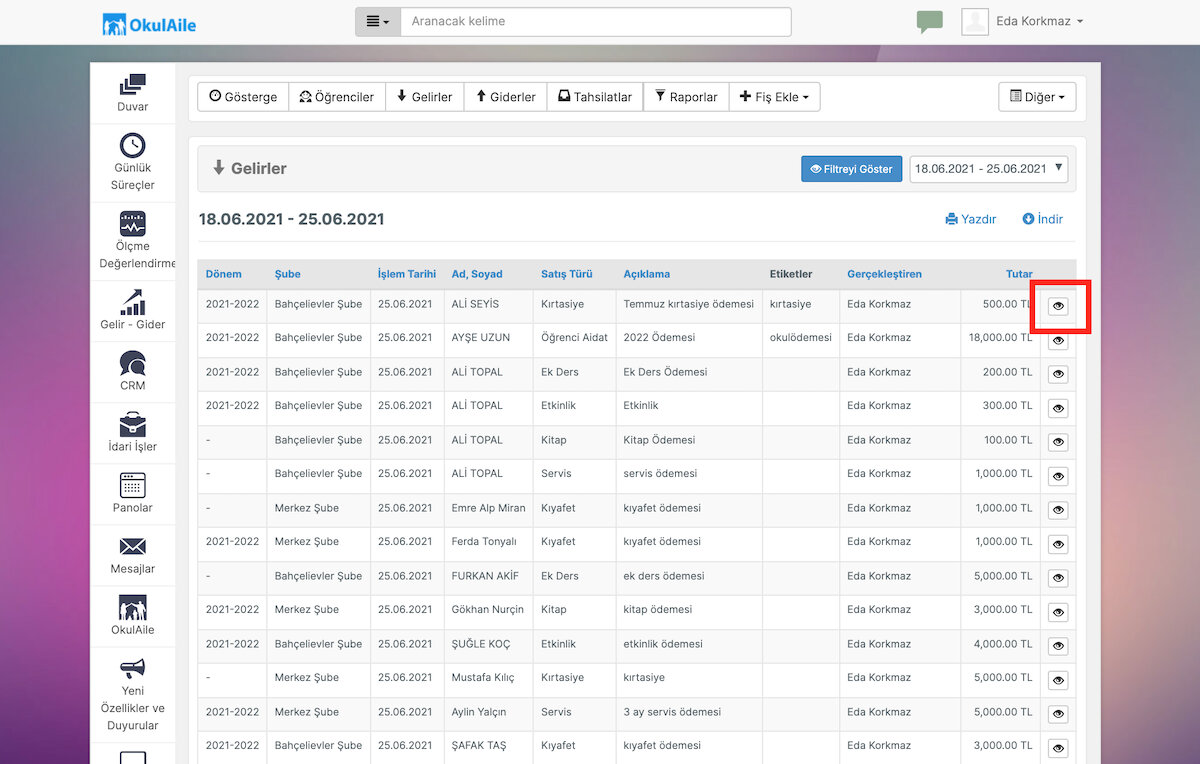Viewport: 1200px width, 764px height.
Task: Click the Filtreyi Göster button
Action: click(852, 169)
